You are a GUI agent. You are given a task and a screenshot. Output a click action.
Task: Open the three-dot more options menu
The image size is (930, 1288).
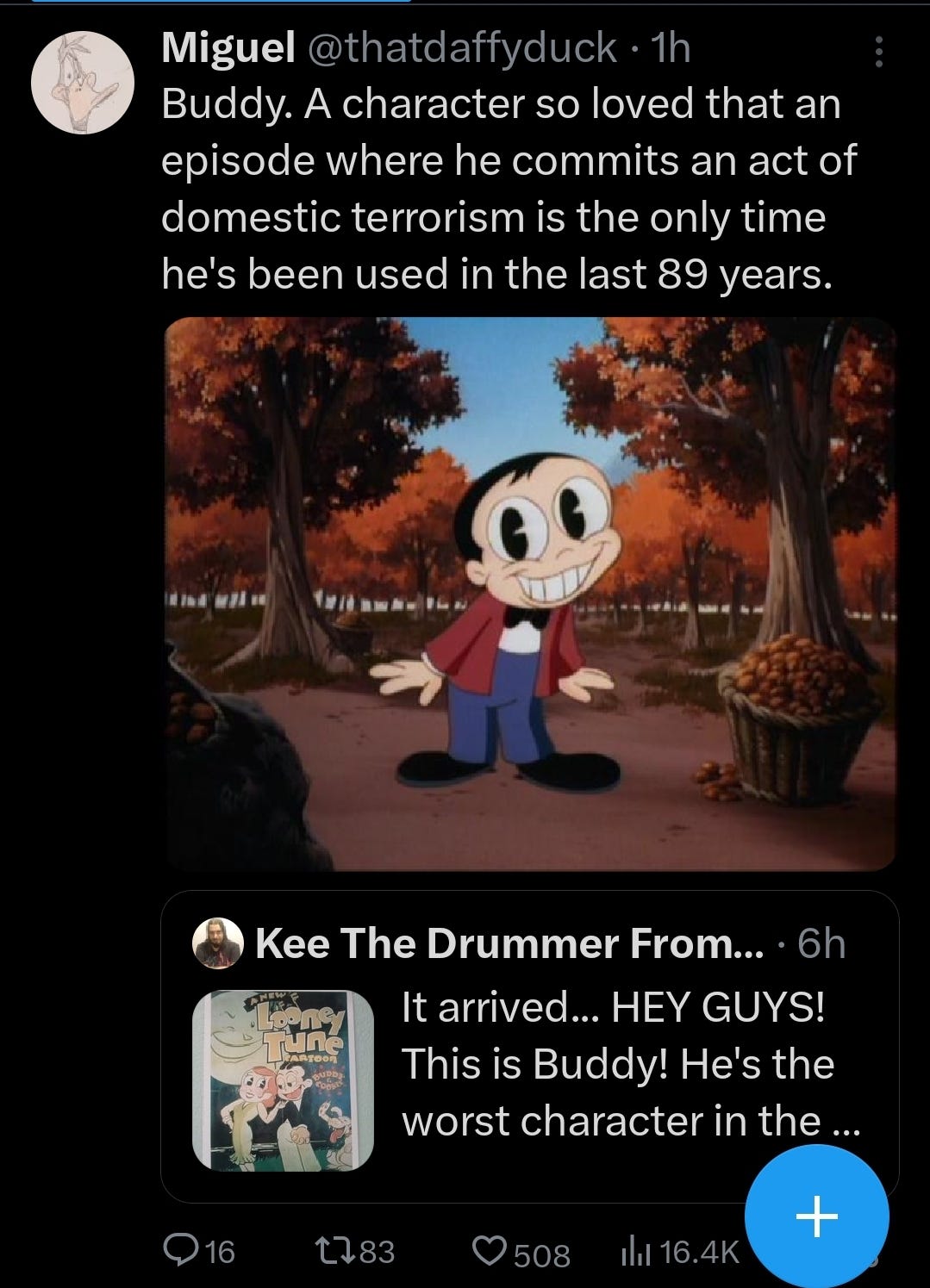pyautogui.click(x=878, y=52)
